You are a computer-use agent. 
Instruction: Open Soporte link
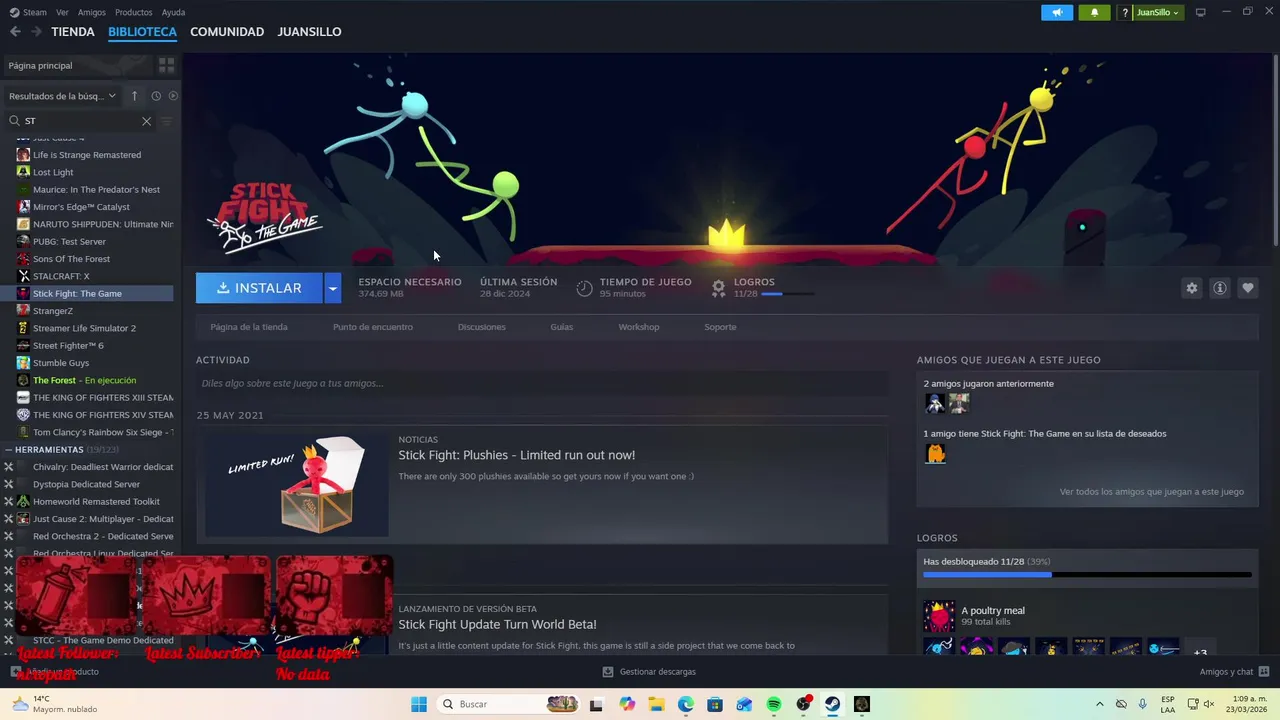(720, 327)
